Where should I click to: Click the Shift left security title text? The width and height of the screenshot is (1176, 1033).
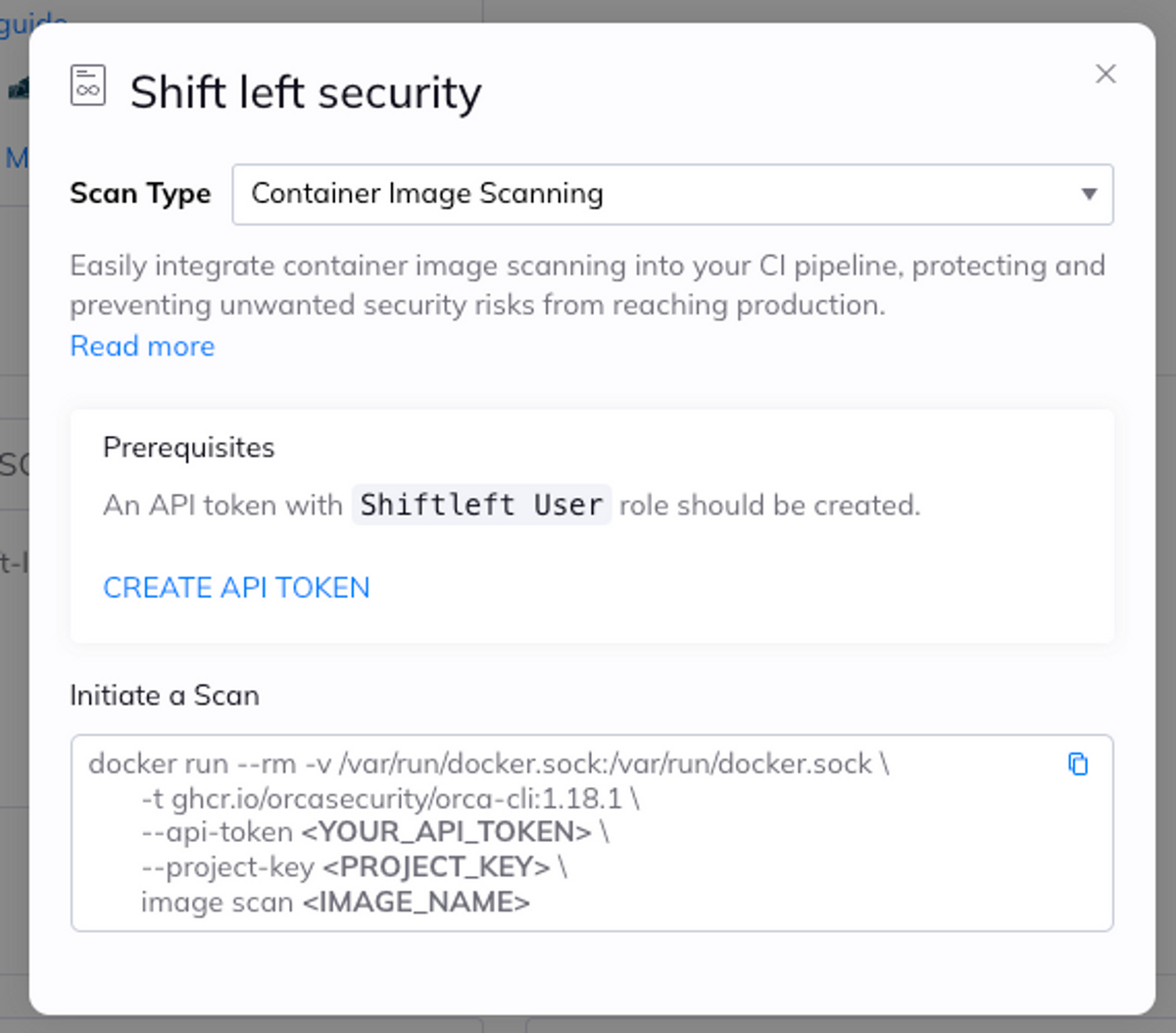coord(306,92)
